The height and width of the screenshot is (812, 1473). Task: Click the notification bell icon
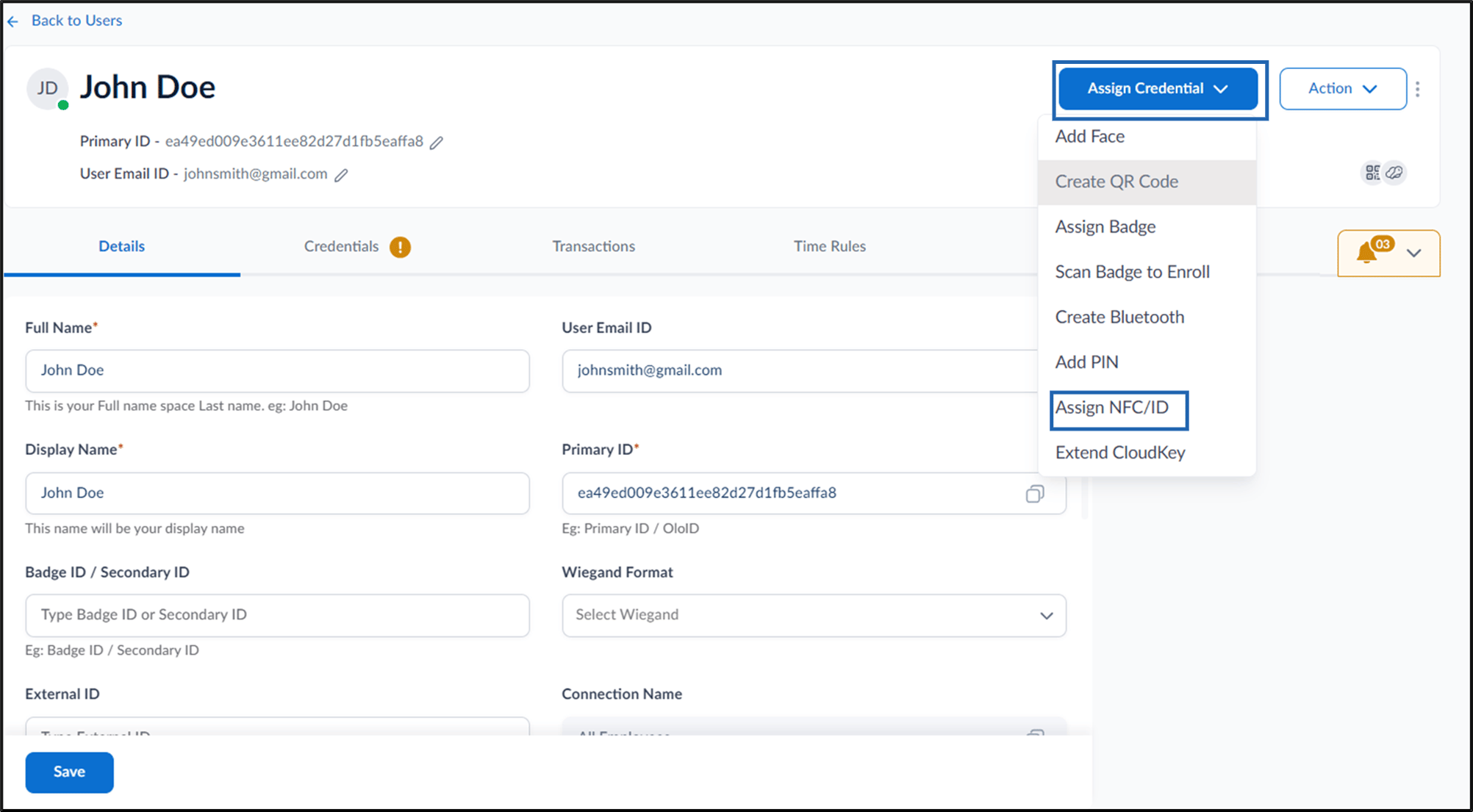(1366, 253)
